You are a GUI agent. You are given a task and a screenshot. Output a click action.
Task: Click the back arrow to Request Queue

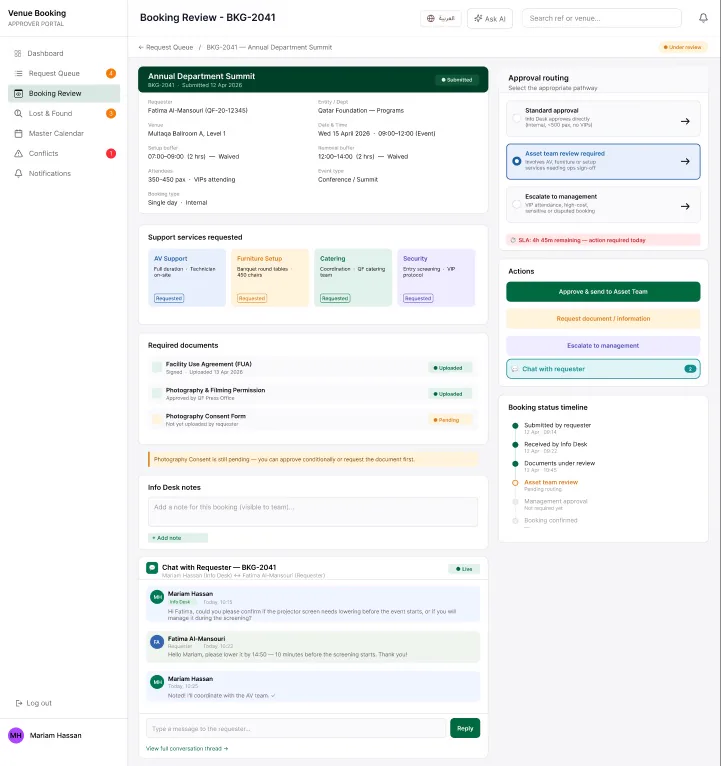tap(141, 47)
